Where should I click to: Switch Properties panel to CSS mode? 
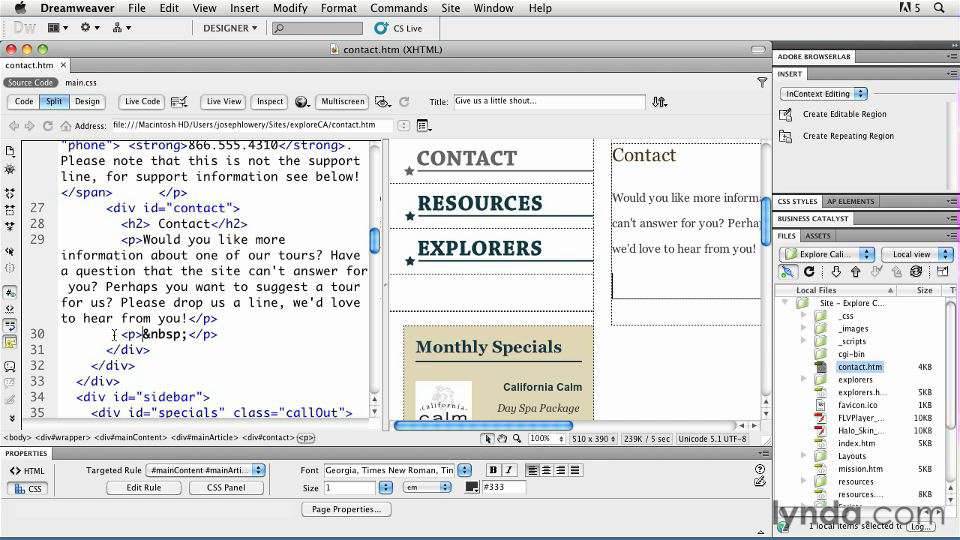point(28,489)
